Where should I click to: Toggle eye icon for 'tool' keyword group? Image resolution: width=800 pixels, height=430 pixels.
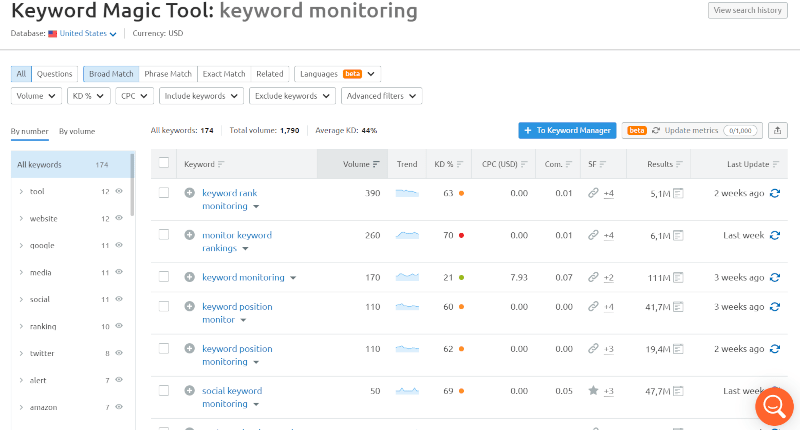click(119, 191)
